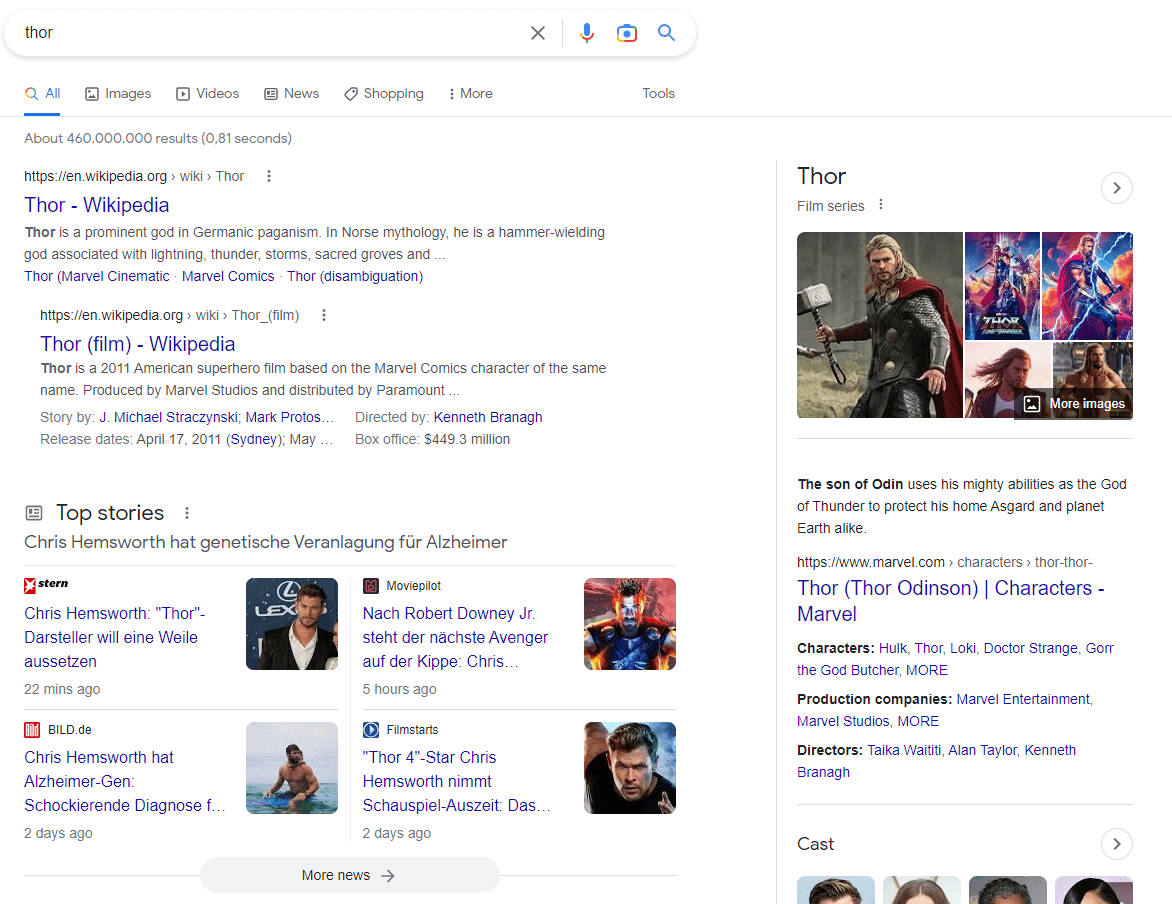Image resolution: width=1172 pixels, height=904 pixels.
Task: Open the Marvel Studios link
Action: (x=843, y=722)
